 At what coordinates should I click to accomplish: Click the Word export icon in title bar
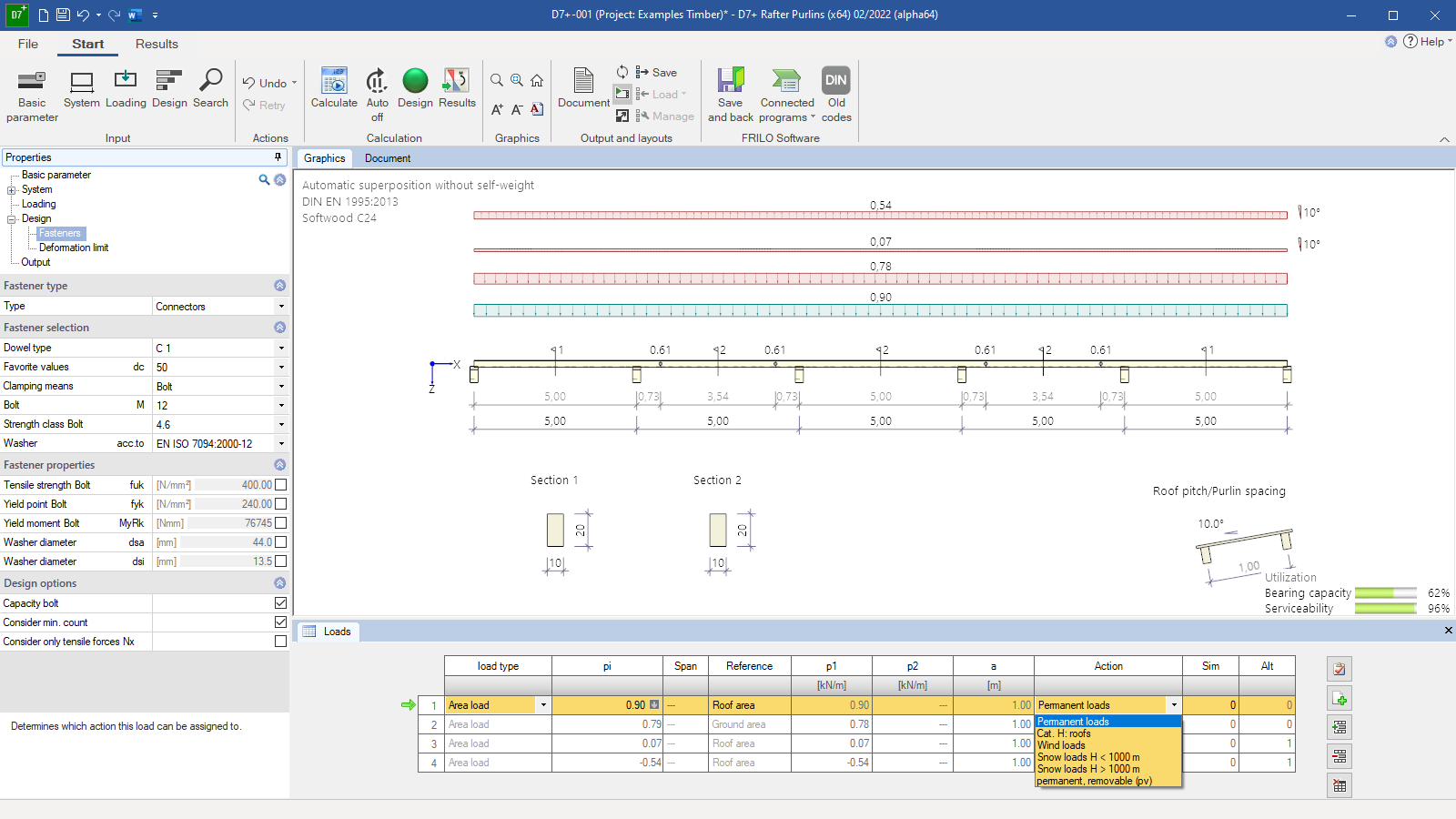[135, 15]
